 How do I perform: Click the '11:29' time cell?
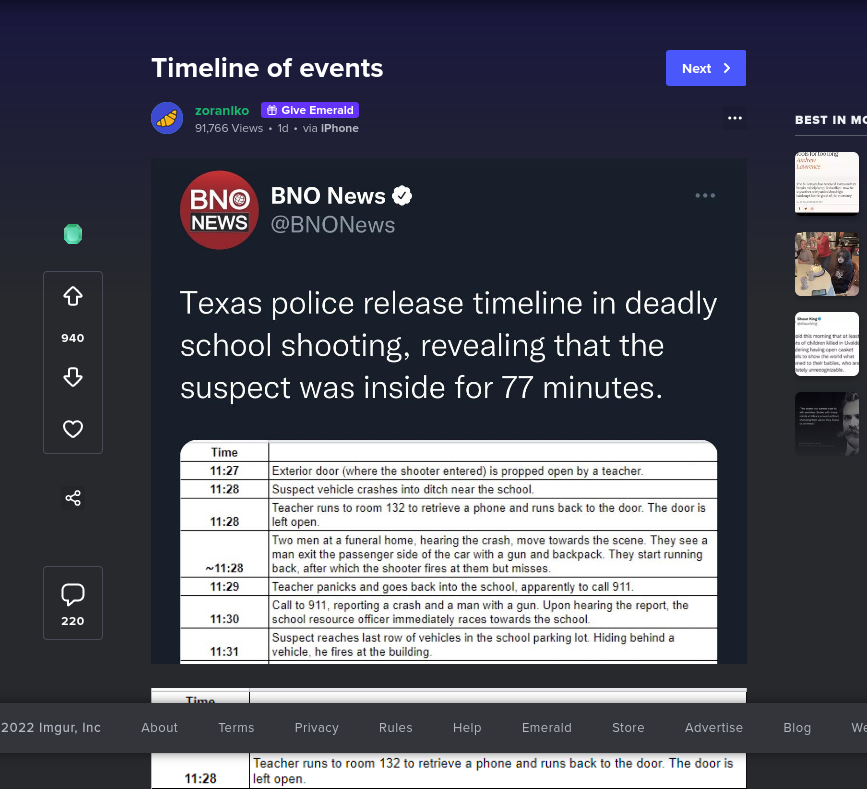coord(224,587)
